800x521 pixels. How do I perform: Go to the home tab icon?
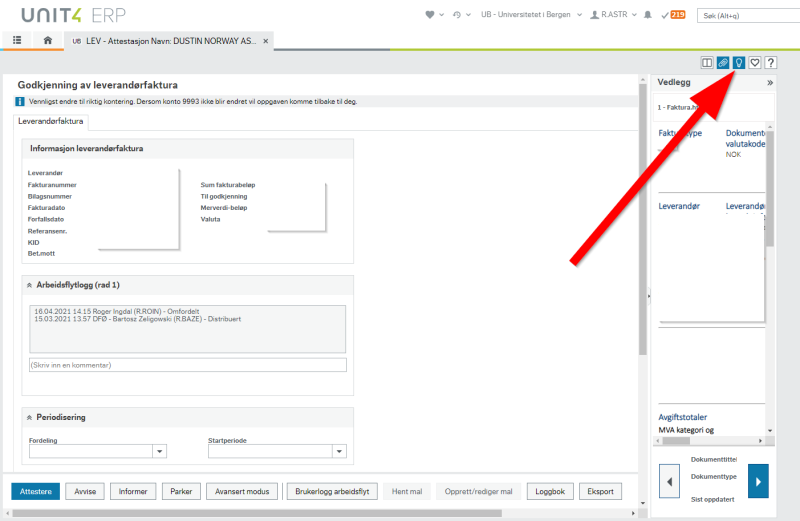tap(47, 40)
